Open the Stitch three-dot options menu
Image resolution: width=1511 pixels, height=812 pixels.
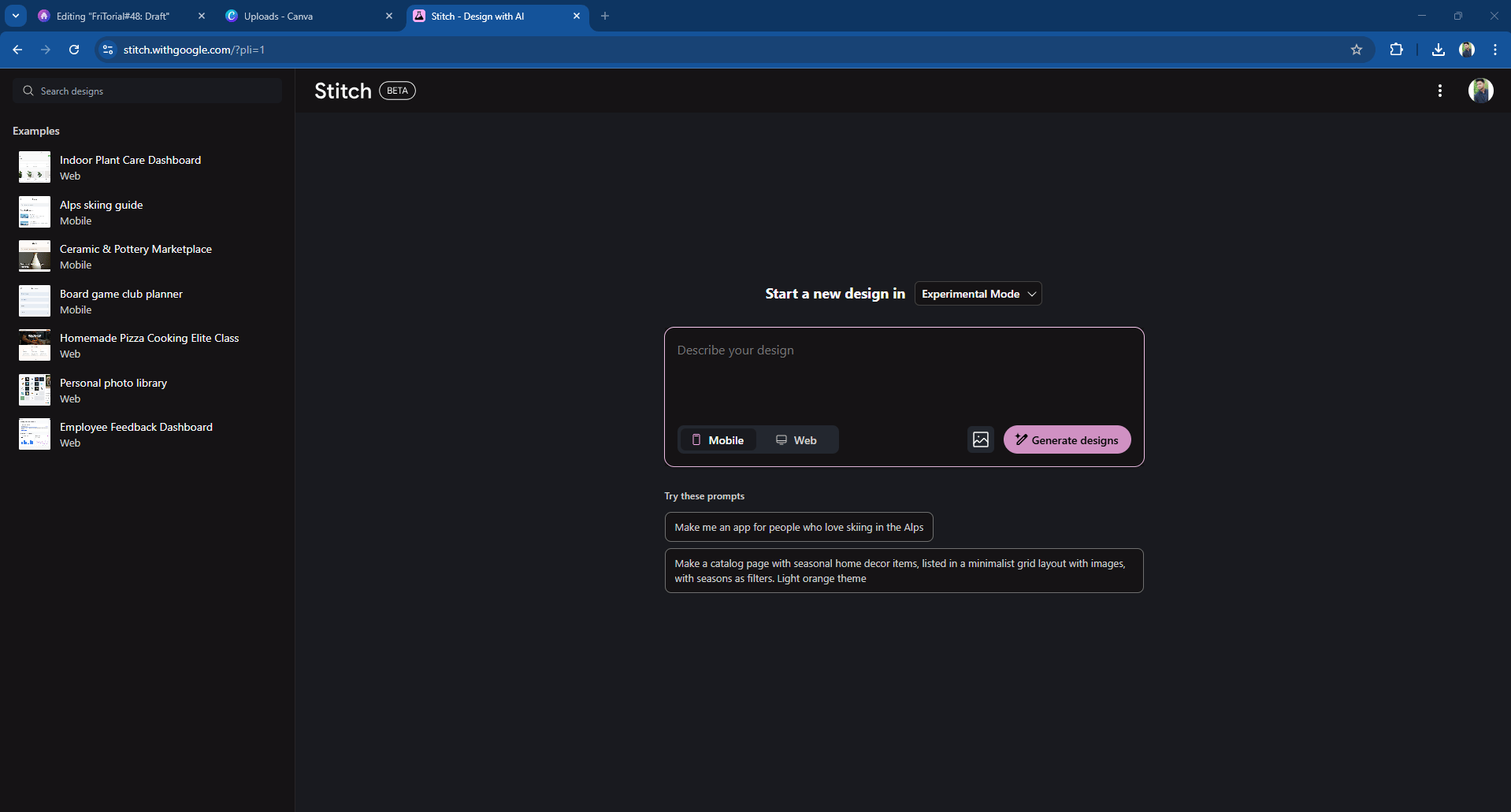pyautogui.click(x=1440, y=91)
